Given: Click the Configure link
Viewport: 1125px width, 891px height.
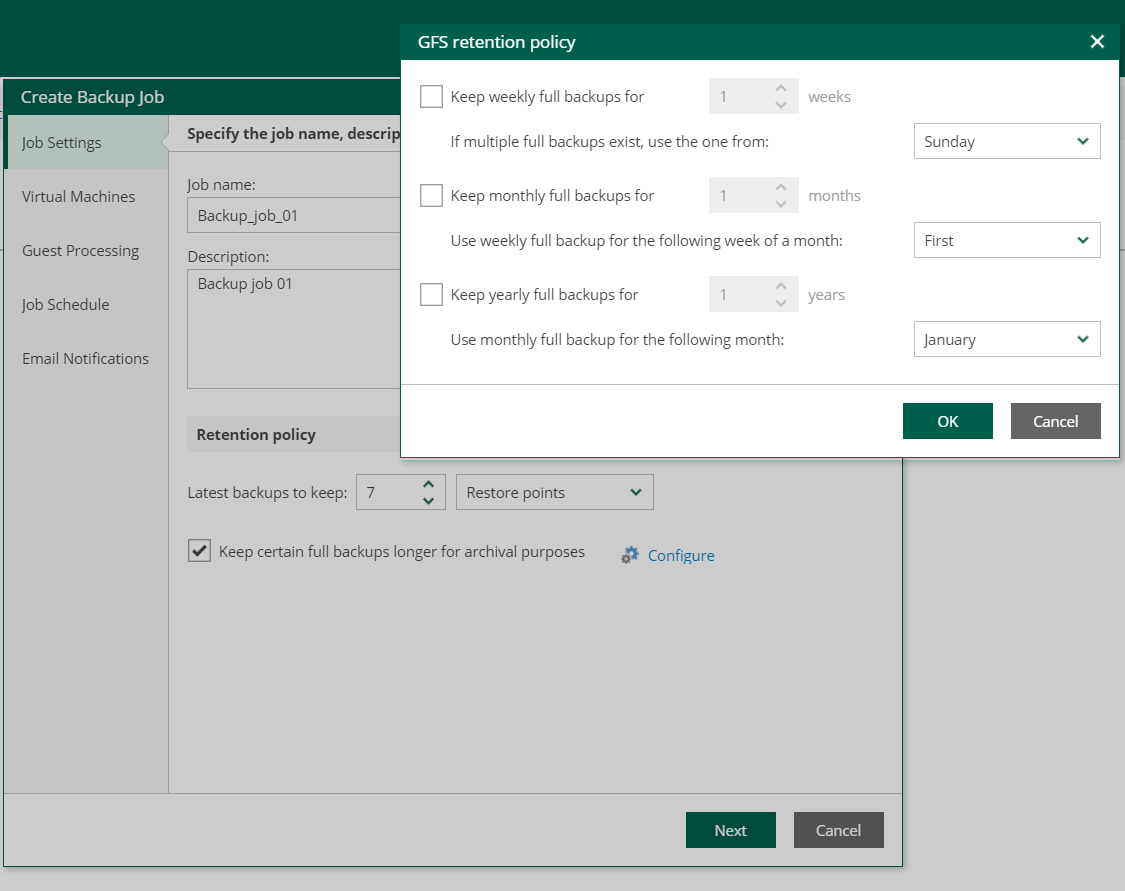Looking at the screenshot, I should [x=681, y=555].
